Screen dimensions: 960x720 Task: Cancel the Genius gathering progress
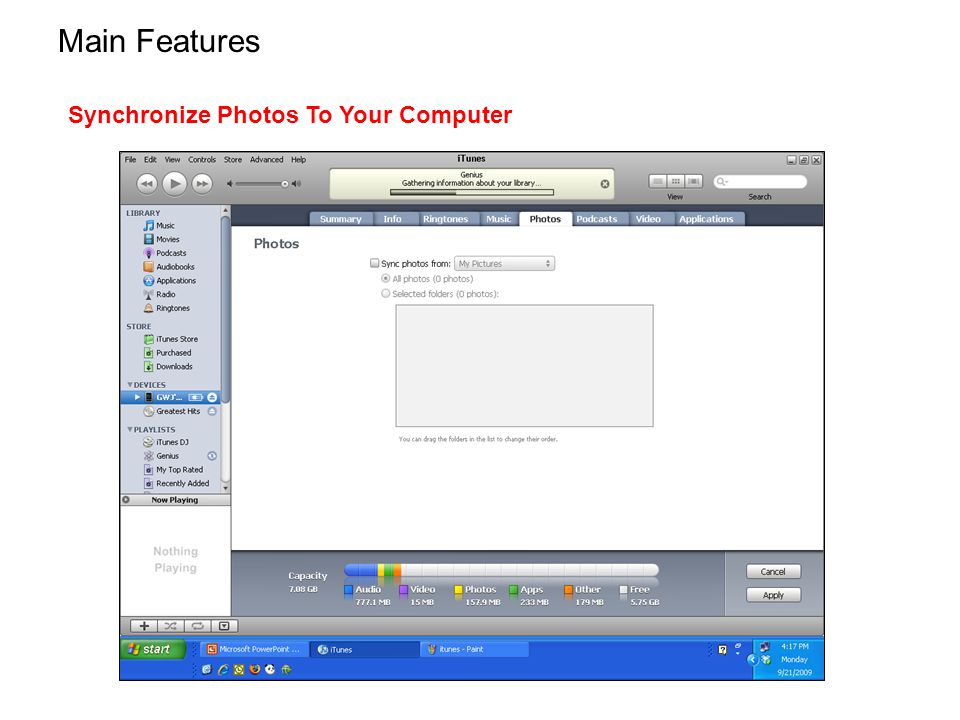[605, 184]
